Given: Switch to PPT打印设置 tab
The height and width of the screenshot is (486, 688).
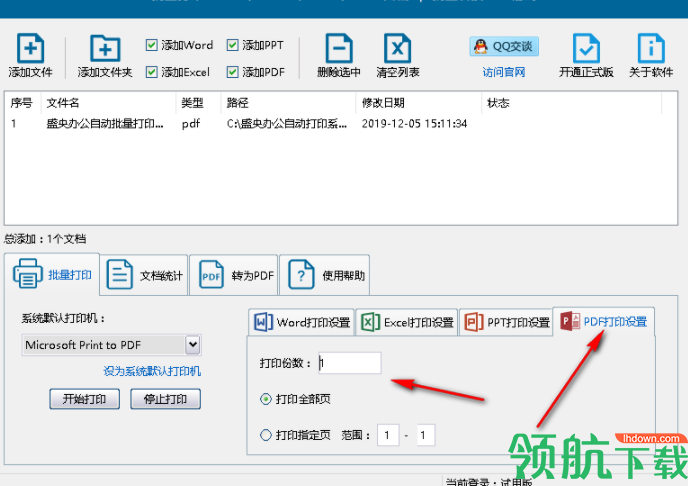Looking at the screenshot, I should tap(506, 322).
